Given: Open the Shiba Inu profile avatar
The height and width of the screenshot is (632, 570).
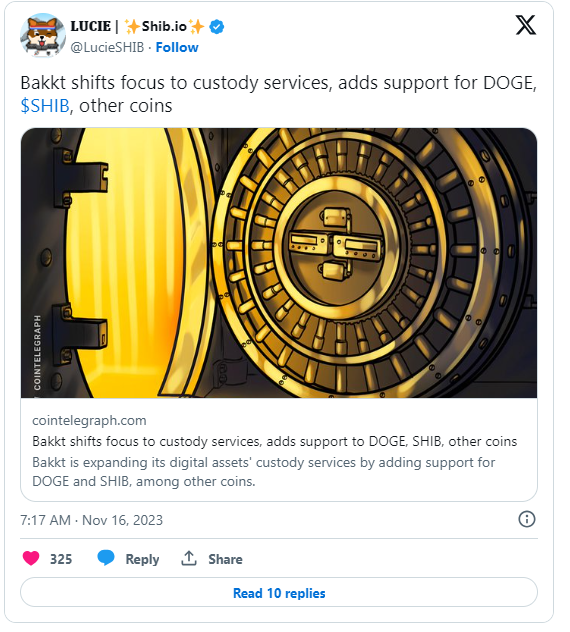Looking at the screenshot, I should (x=43, y=35).
